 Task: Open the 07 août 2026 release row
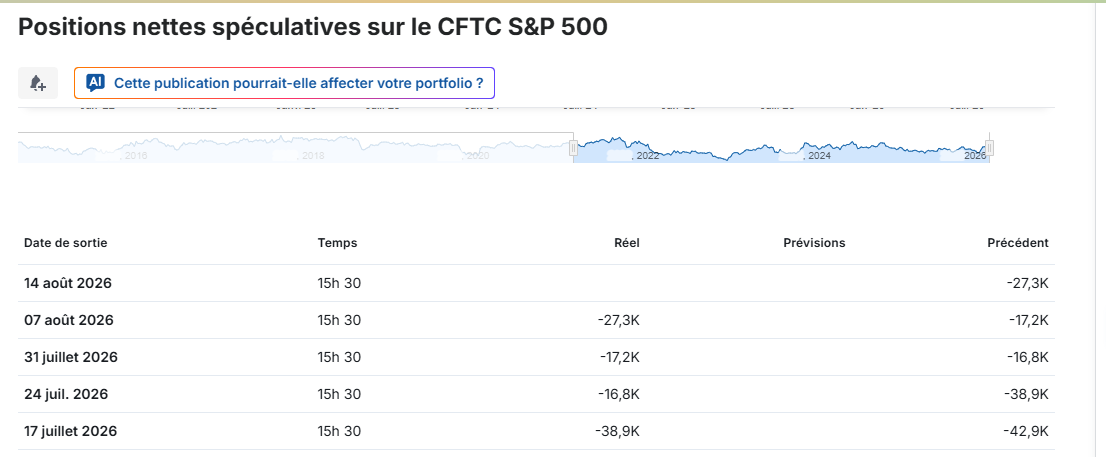(x=536, y=320)
